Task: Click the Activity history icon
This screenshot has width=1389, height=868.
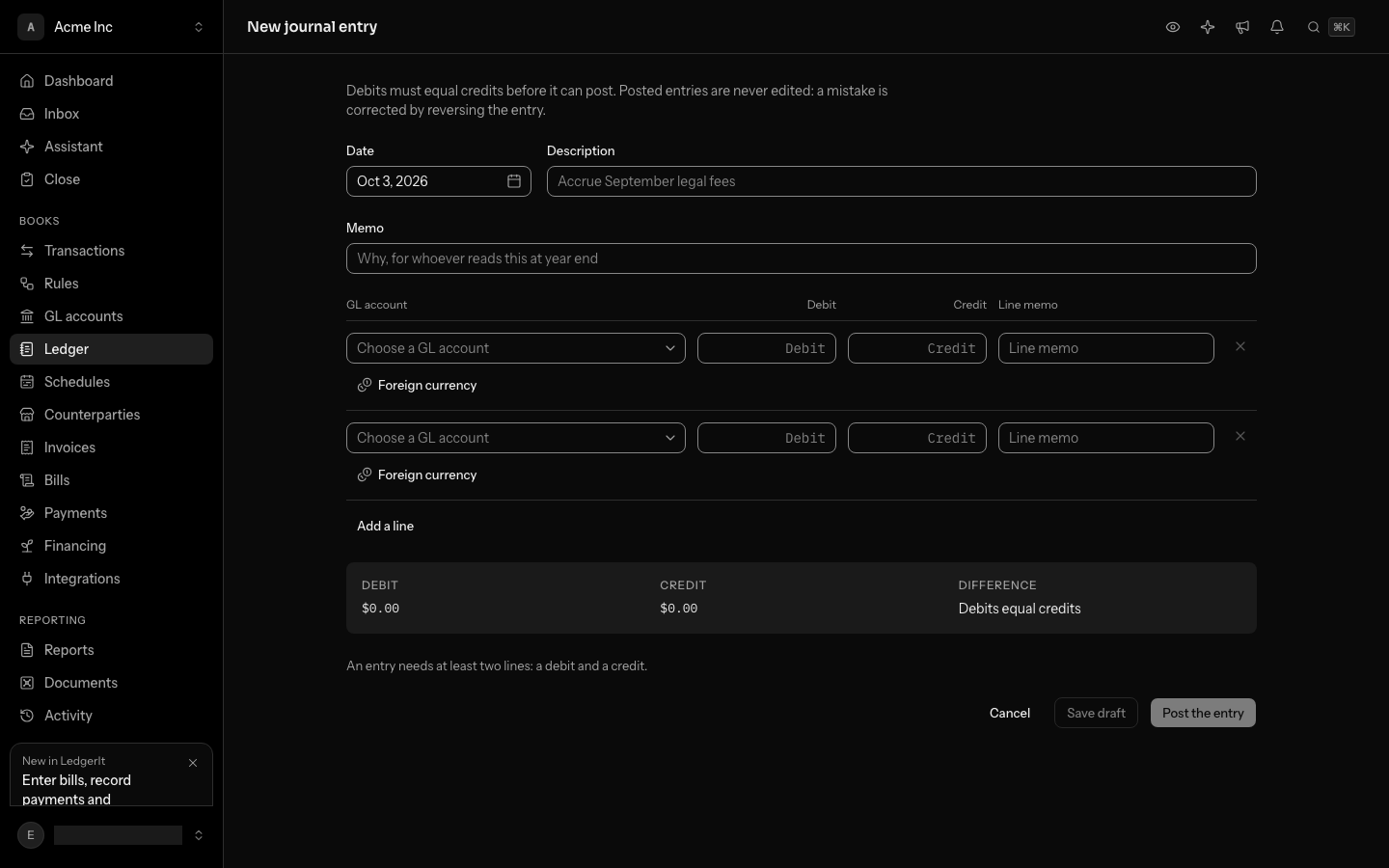Action: (27, 716)
